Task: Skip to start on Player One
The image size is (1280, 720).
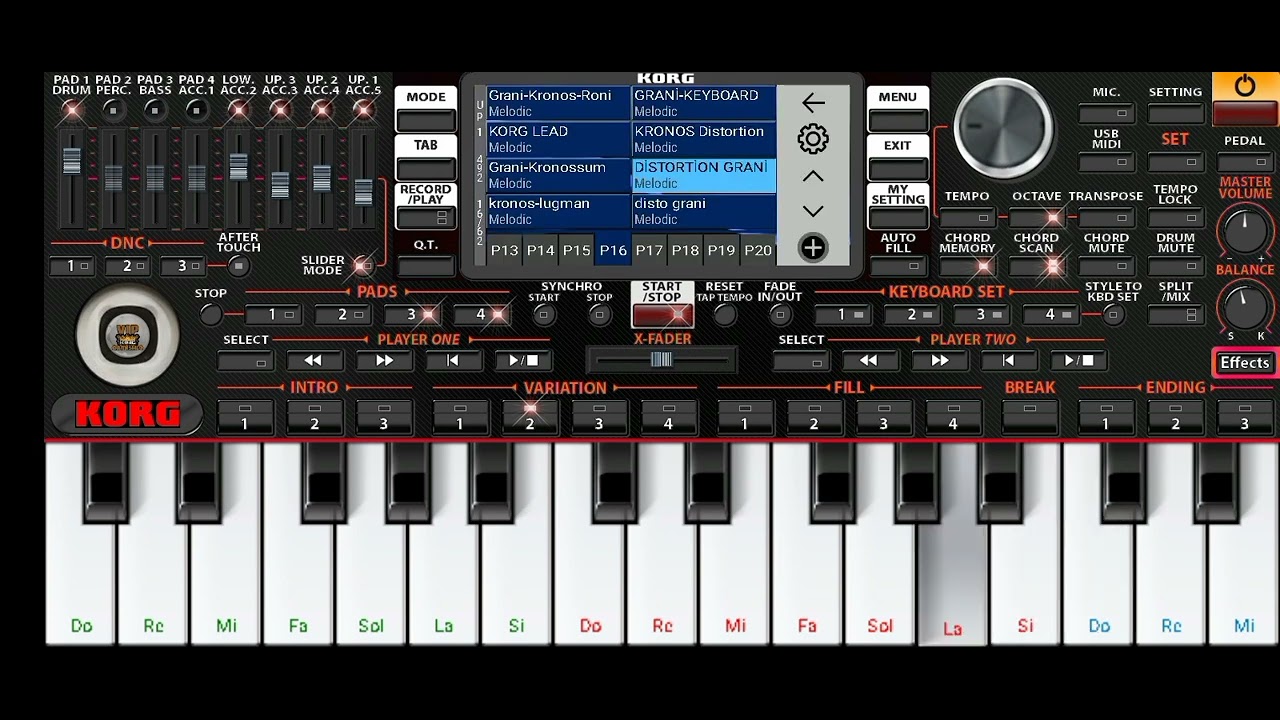Action: point(453,361)
